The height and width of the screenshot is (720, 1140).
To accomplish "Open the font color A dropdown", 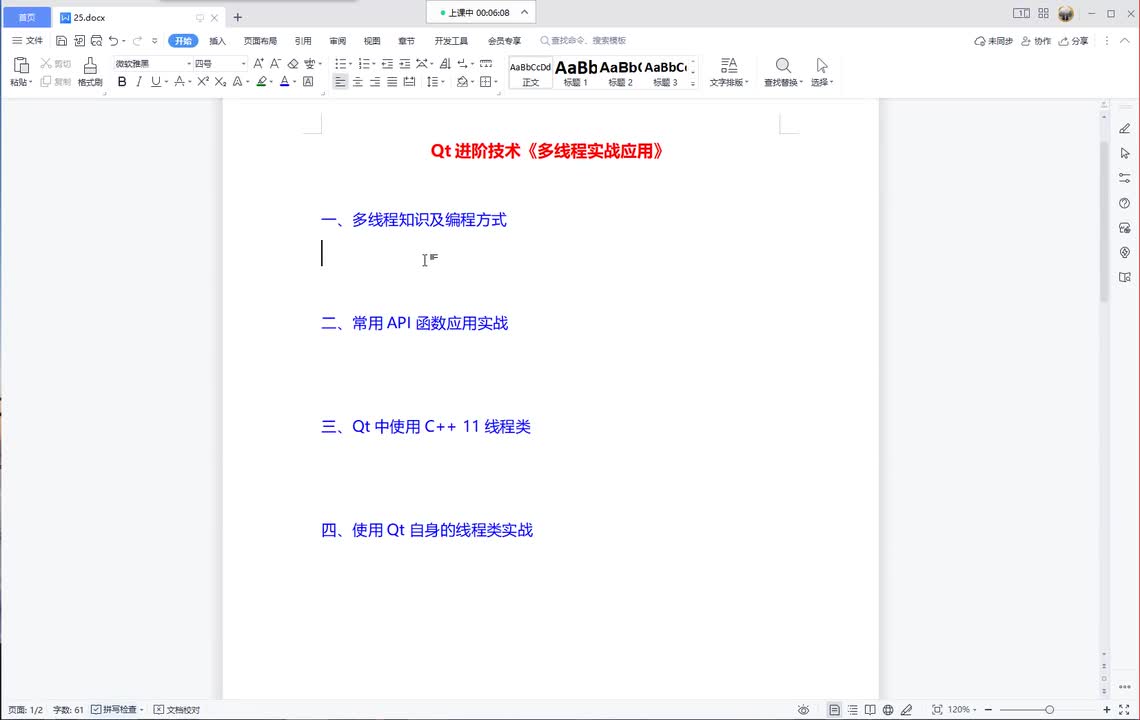I will tap(294, 82).
